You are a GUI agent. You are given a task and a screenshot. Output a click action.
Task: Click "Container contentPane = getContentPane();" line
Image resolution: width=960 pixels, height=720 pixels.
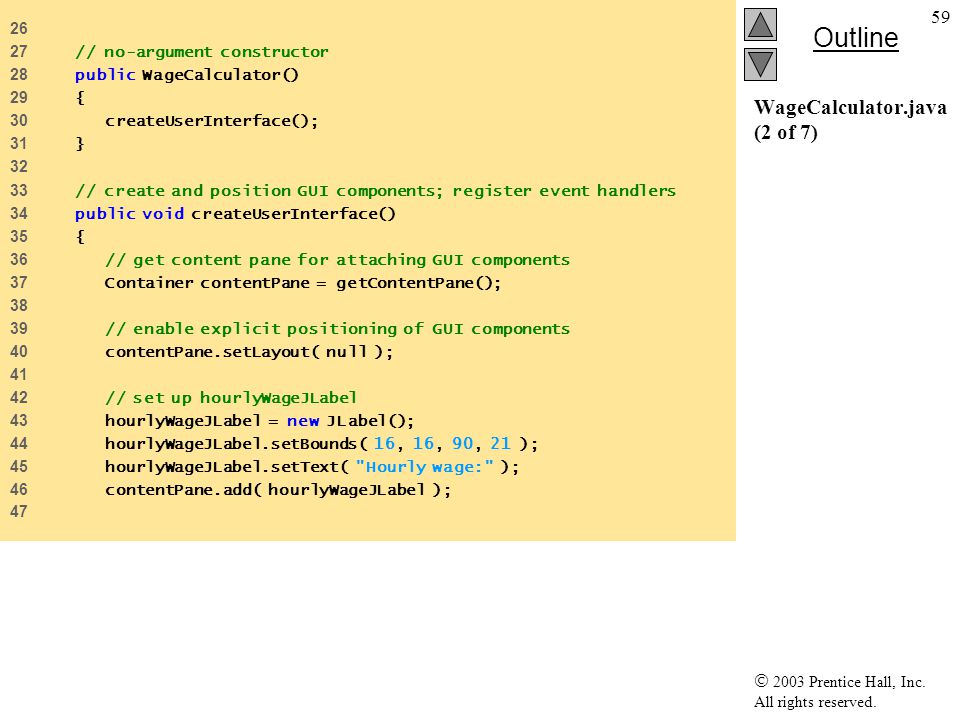click(302, 283)
